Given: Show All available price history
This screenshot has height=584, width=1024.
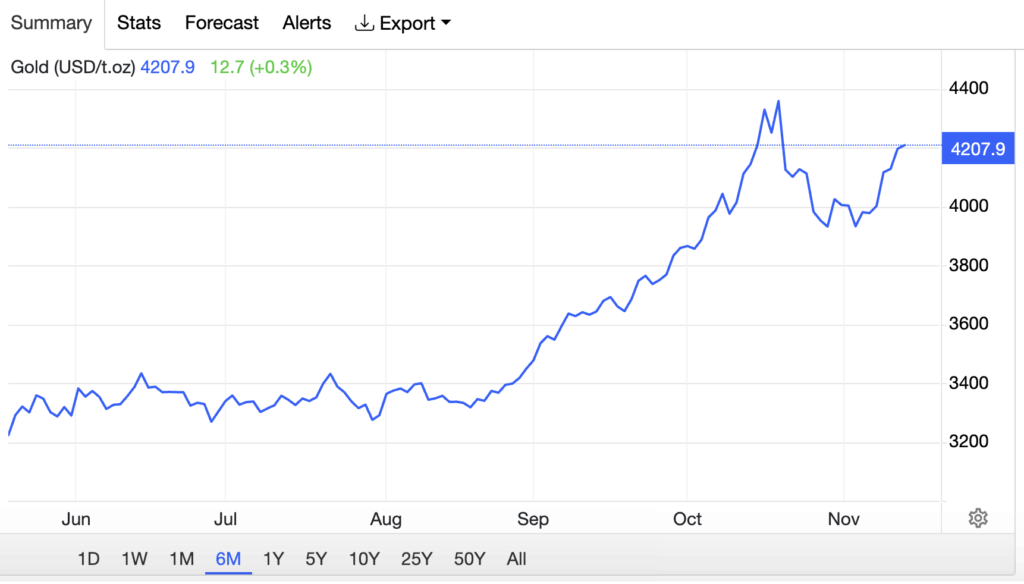Looking at the screenshot, I should click(x=516, y=559).
